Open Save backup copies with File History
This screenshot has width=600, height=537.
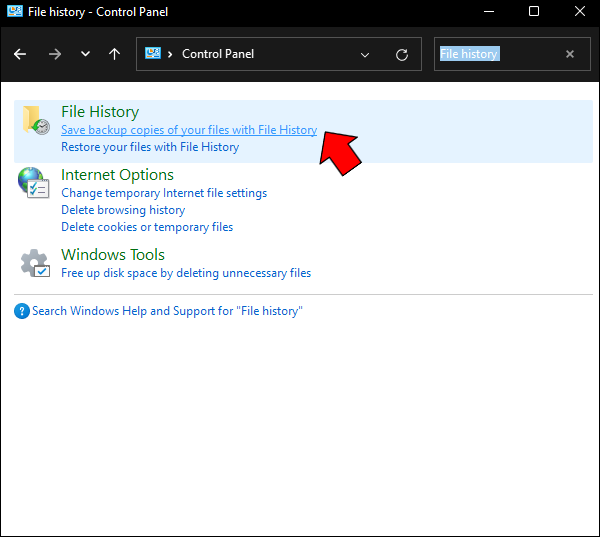point(189,130)
